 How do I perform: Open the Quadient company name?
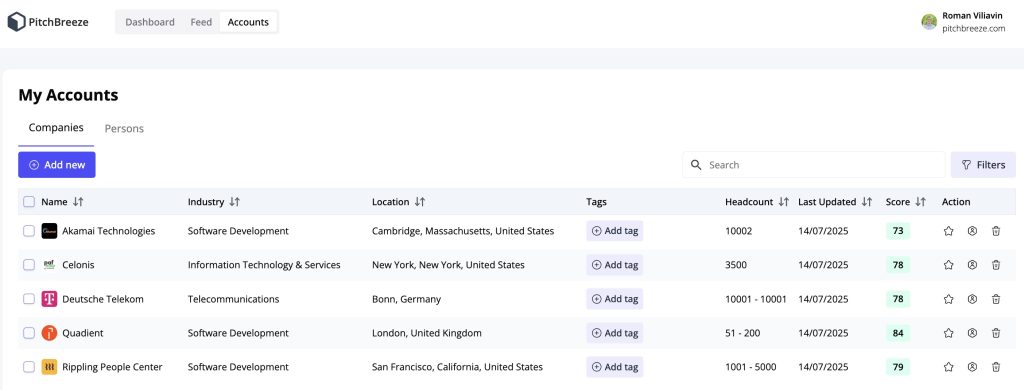[83, 333]
